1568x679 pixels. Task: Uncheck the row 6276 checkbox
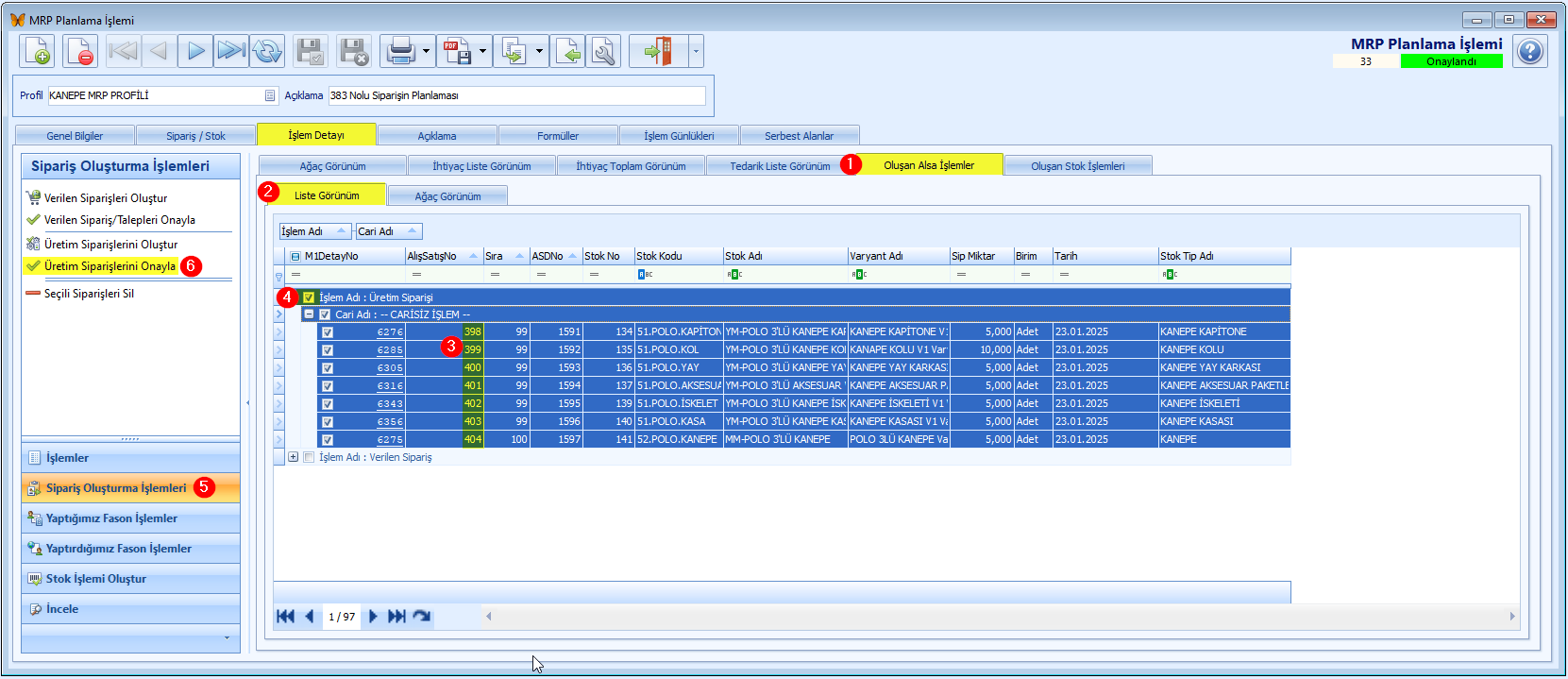coord(328,332)
